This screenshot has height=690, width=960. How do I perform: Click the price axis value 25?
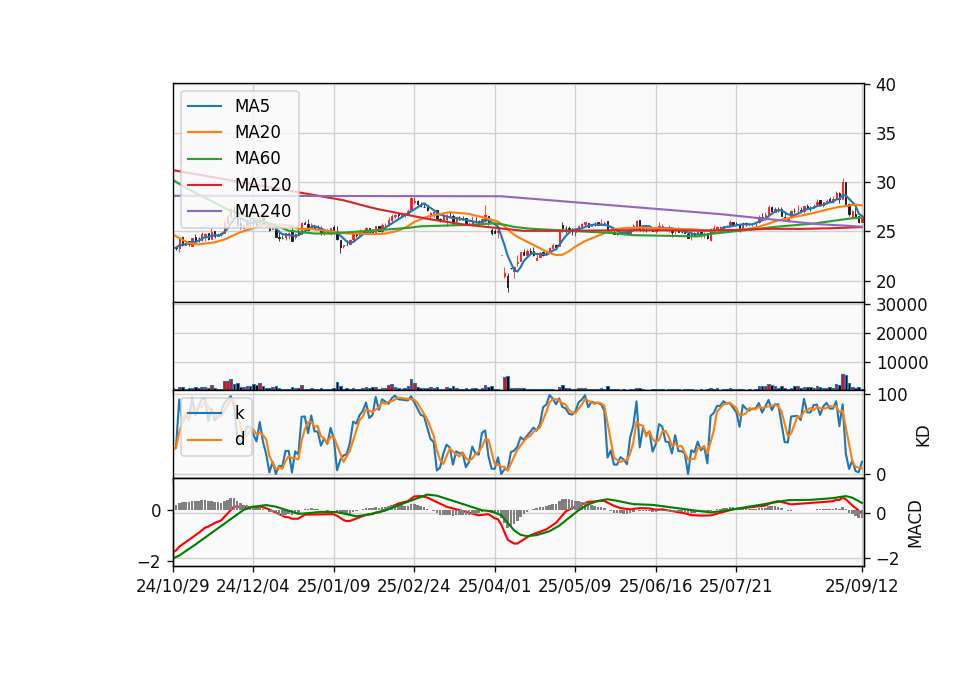(886, 232)
